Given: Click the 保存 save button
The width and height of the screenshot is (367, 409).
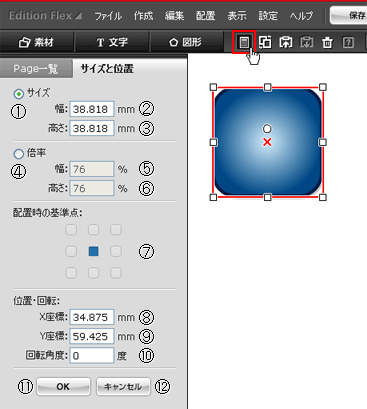Looking at the screenshot, I should tap(348, 15).
